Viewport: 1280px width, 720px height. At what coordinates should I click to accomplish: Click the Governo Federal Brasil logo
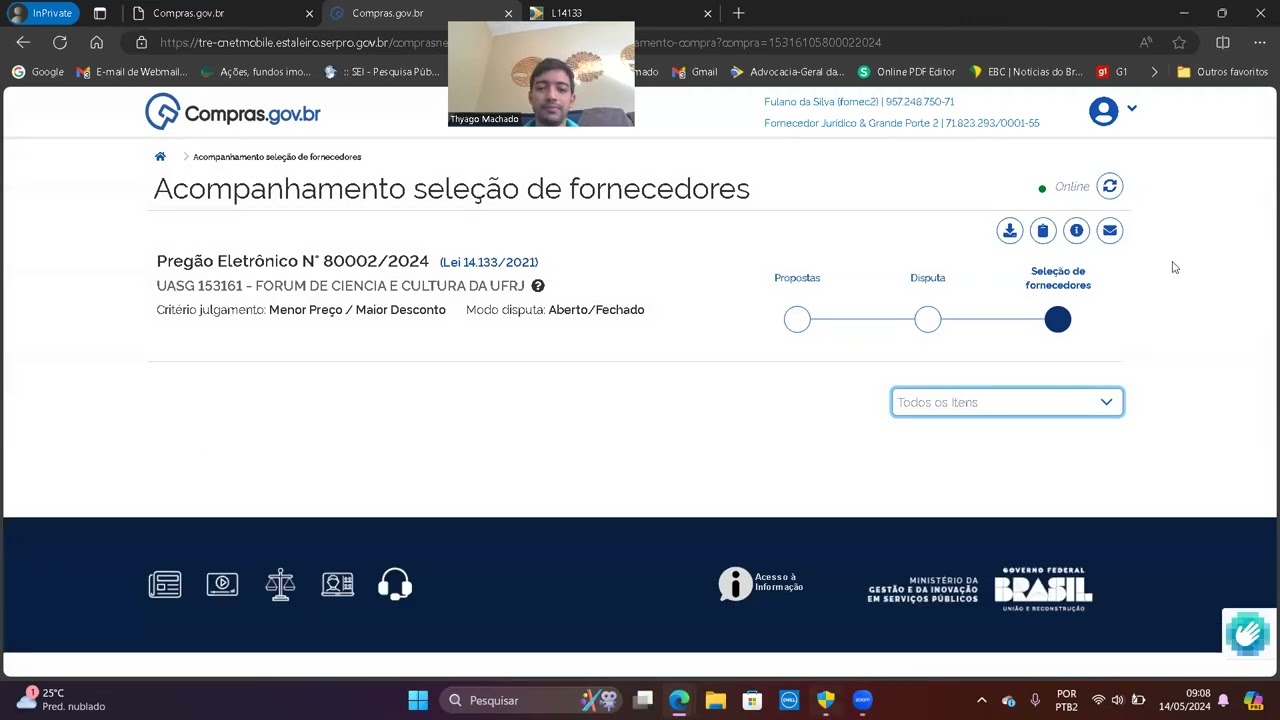click(1043, 589)
